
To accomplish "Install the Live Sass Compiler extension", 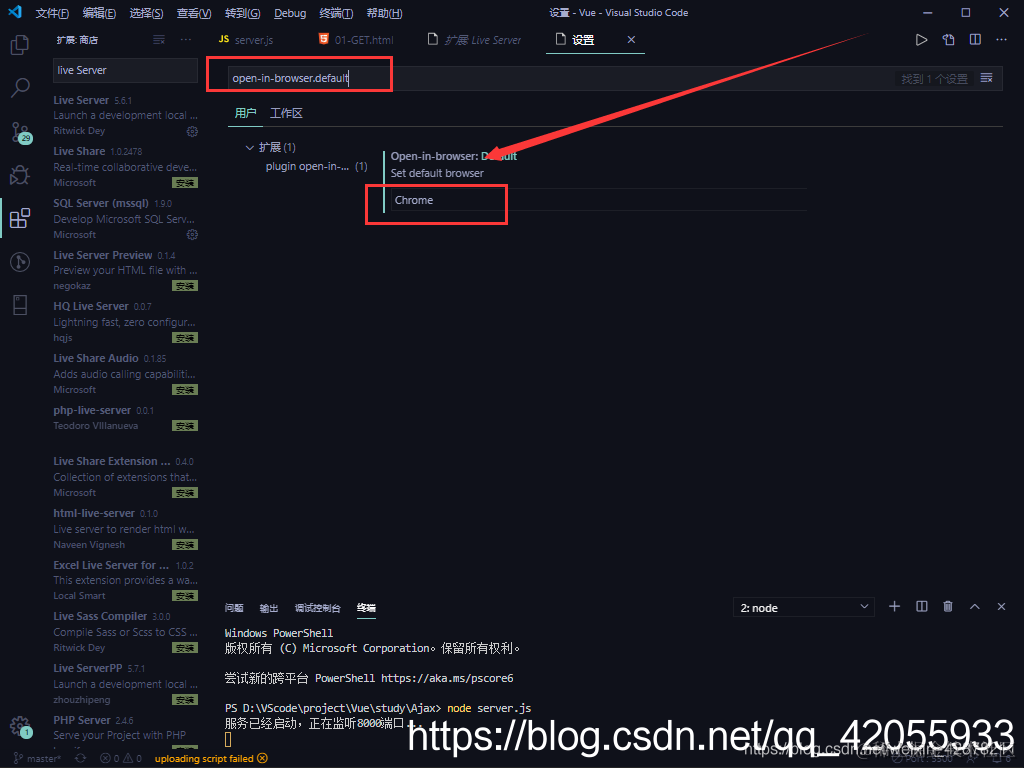I will tap(185, 648).
